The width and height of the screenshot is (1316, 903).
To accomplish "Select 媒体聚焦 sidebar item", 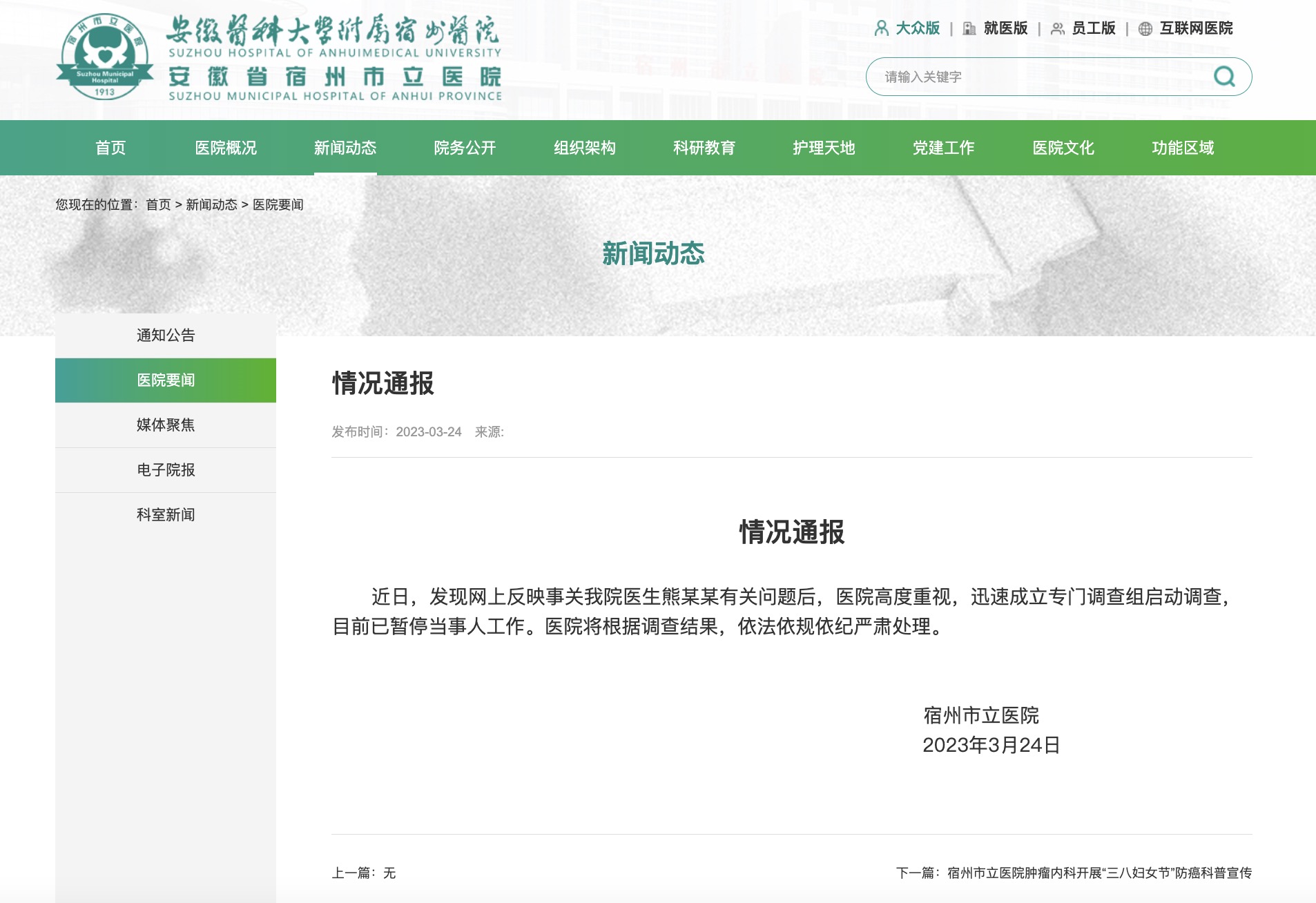I will coord(166,425).
